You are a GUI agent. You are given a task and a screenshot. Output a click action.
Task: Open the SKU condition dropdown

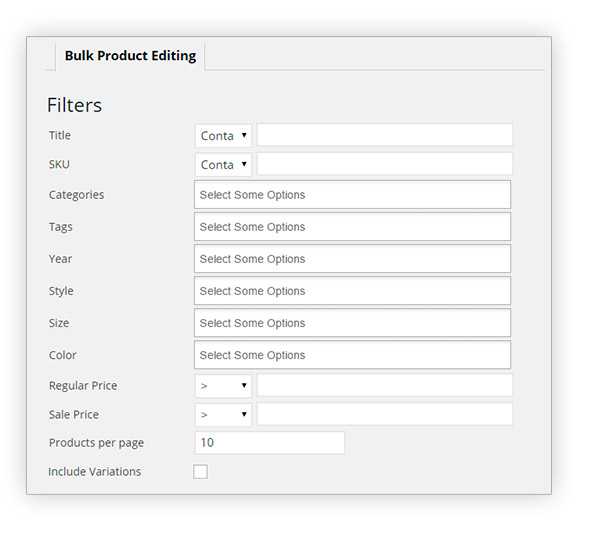[x=223, y=165]
